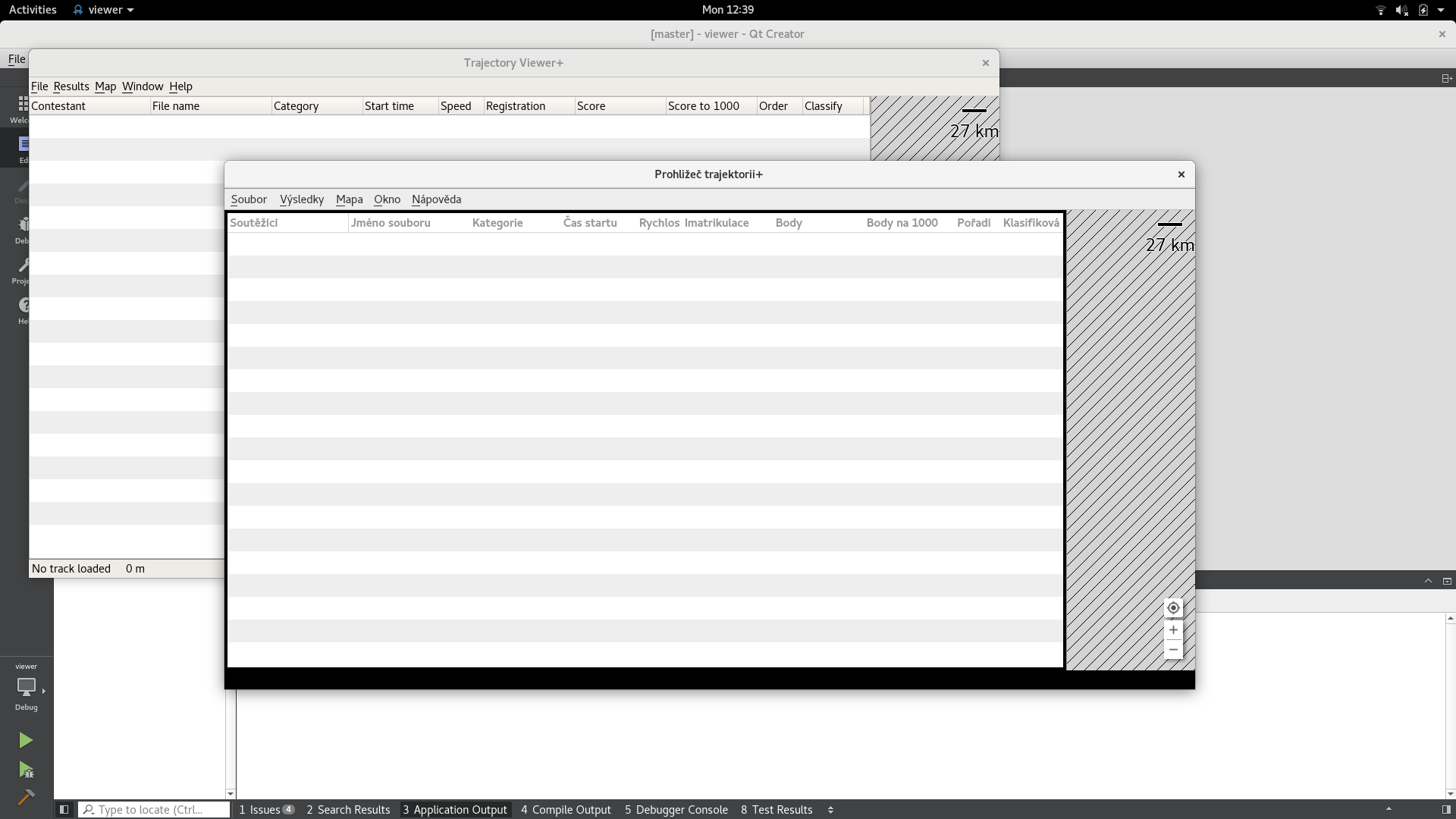1456x819 pixels.
Task: Open Results menu in Trajectory Viewer+ window
Action: tap(71, 86)
